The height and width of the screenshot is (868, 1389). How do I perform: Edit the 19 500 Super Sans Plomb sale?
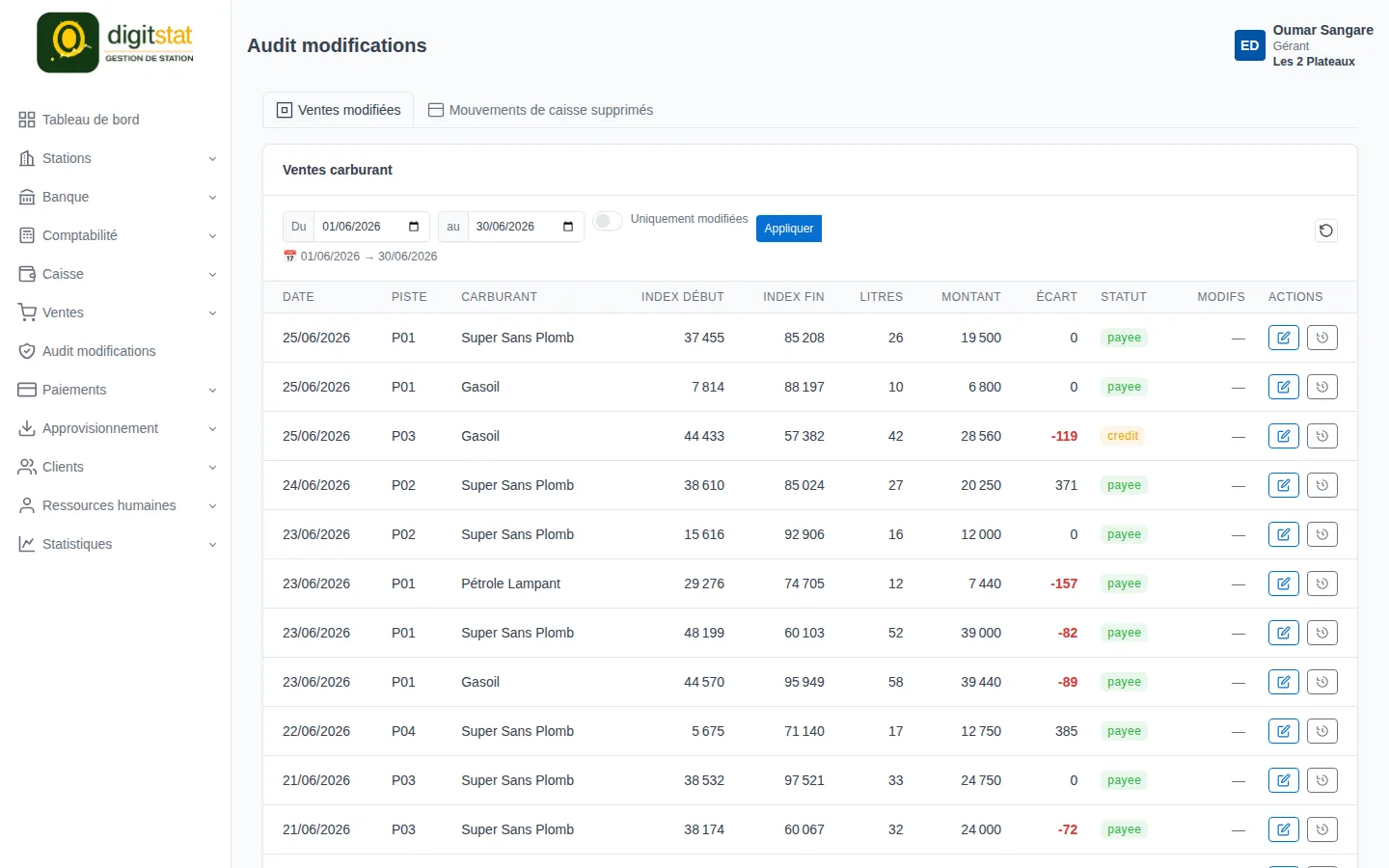[x=1284, y=338]
